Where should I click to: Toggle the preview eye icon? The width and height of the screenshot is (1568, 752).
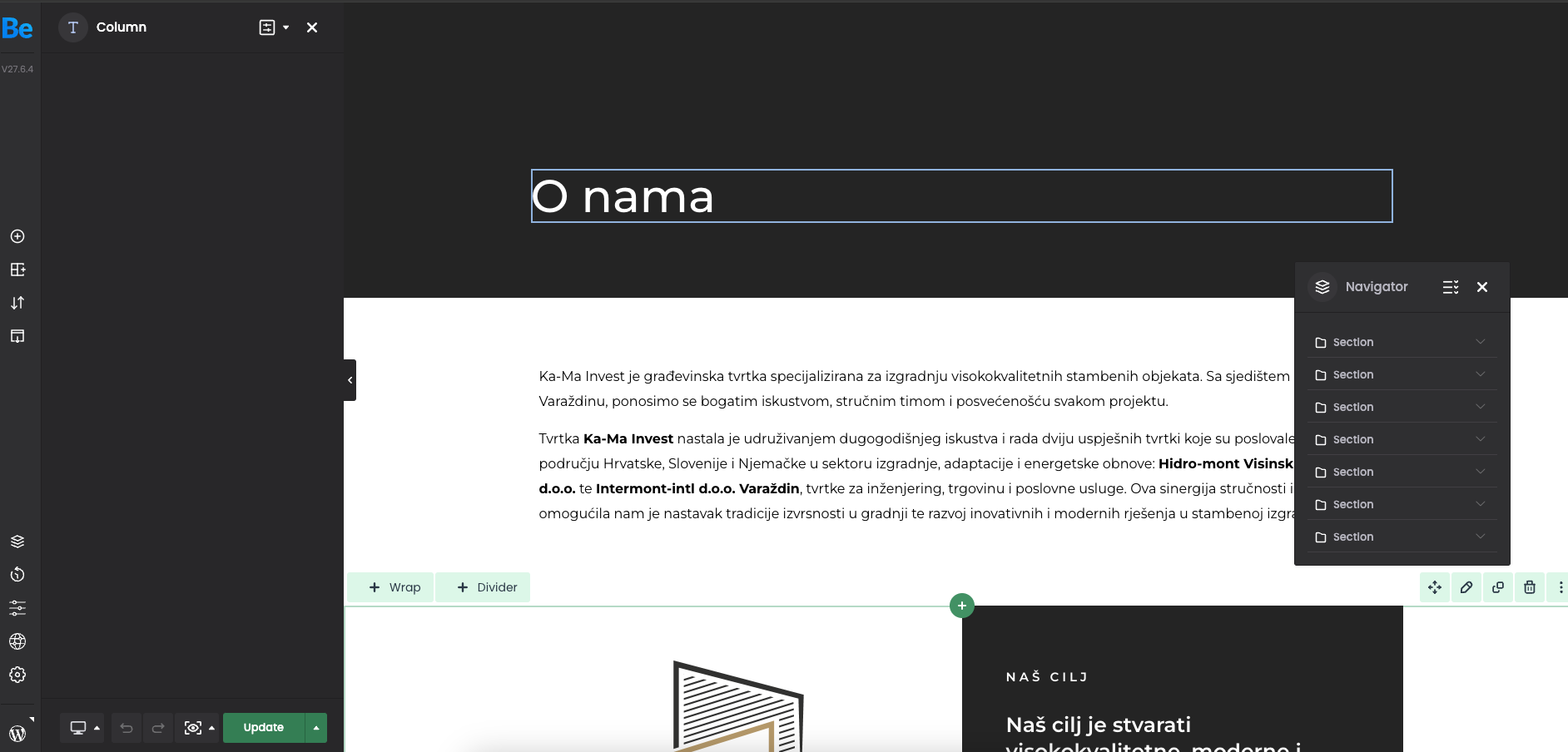click(193, 728)
